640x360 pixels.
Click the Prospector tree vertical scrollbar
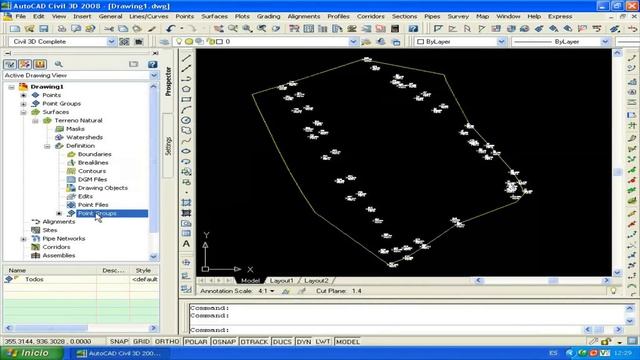[x=153, y=171]
